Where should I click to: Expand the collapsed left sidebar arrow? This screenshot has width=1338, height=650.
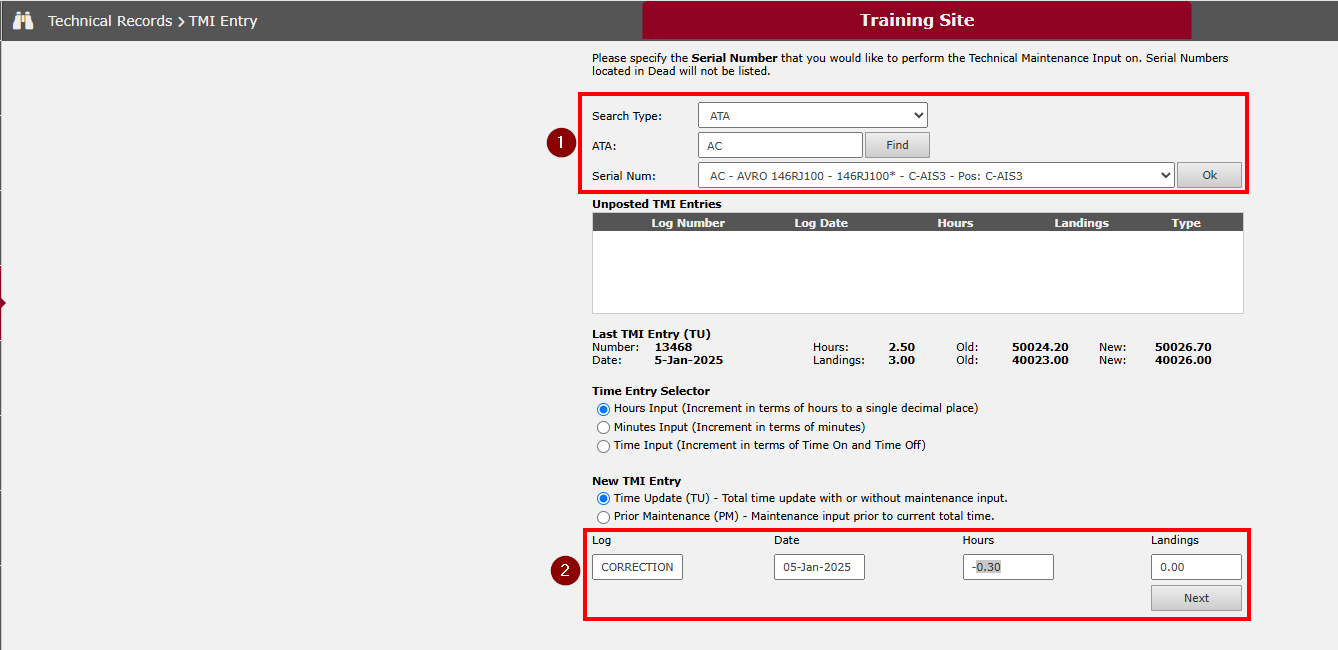[x=3, y=303]
